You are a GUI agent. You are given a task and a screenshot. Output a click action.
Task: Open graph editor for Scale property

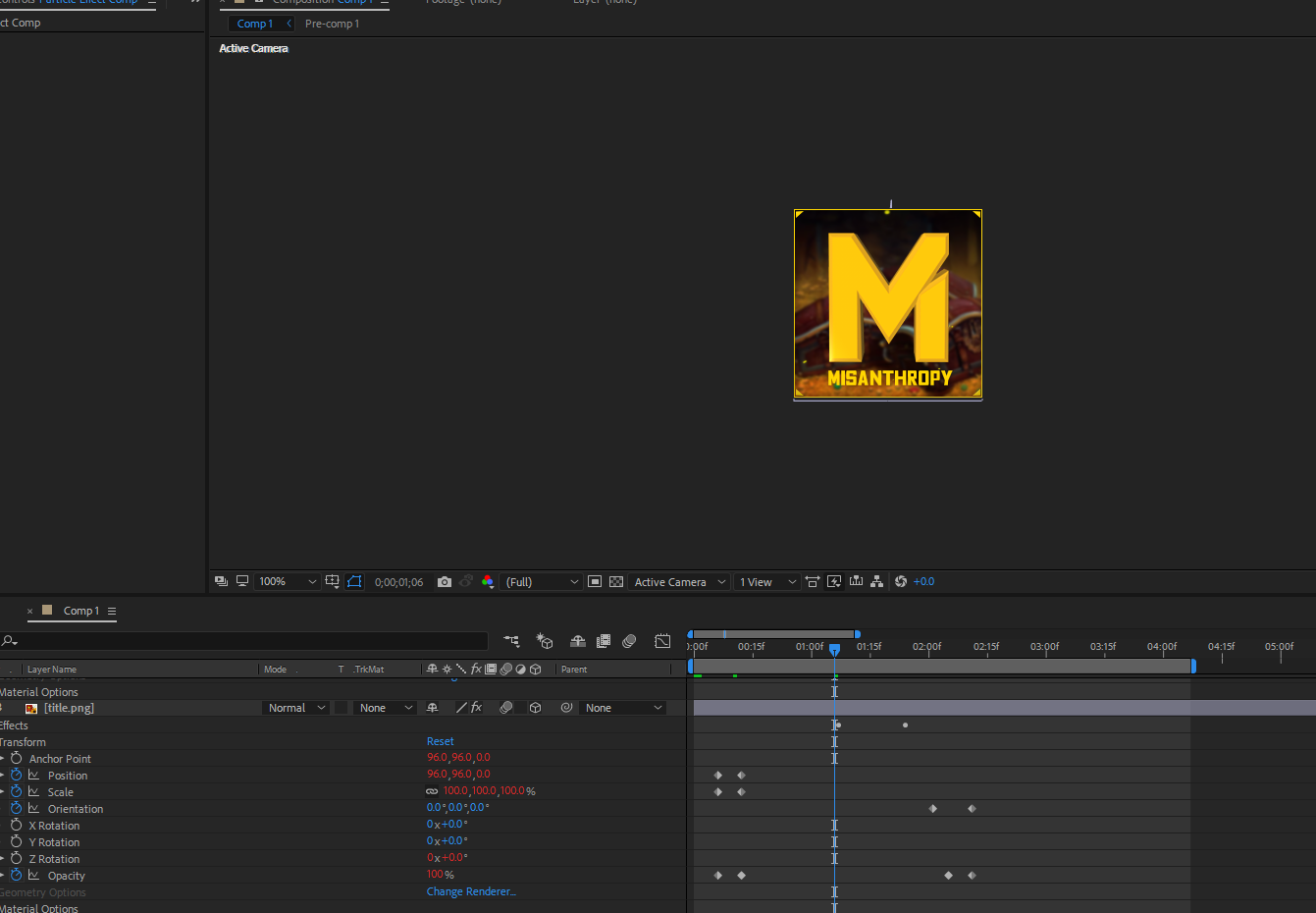[34, 791]
